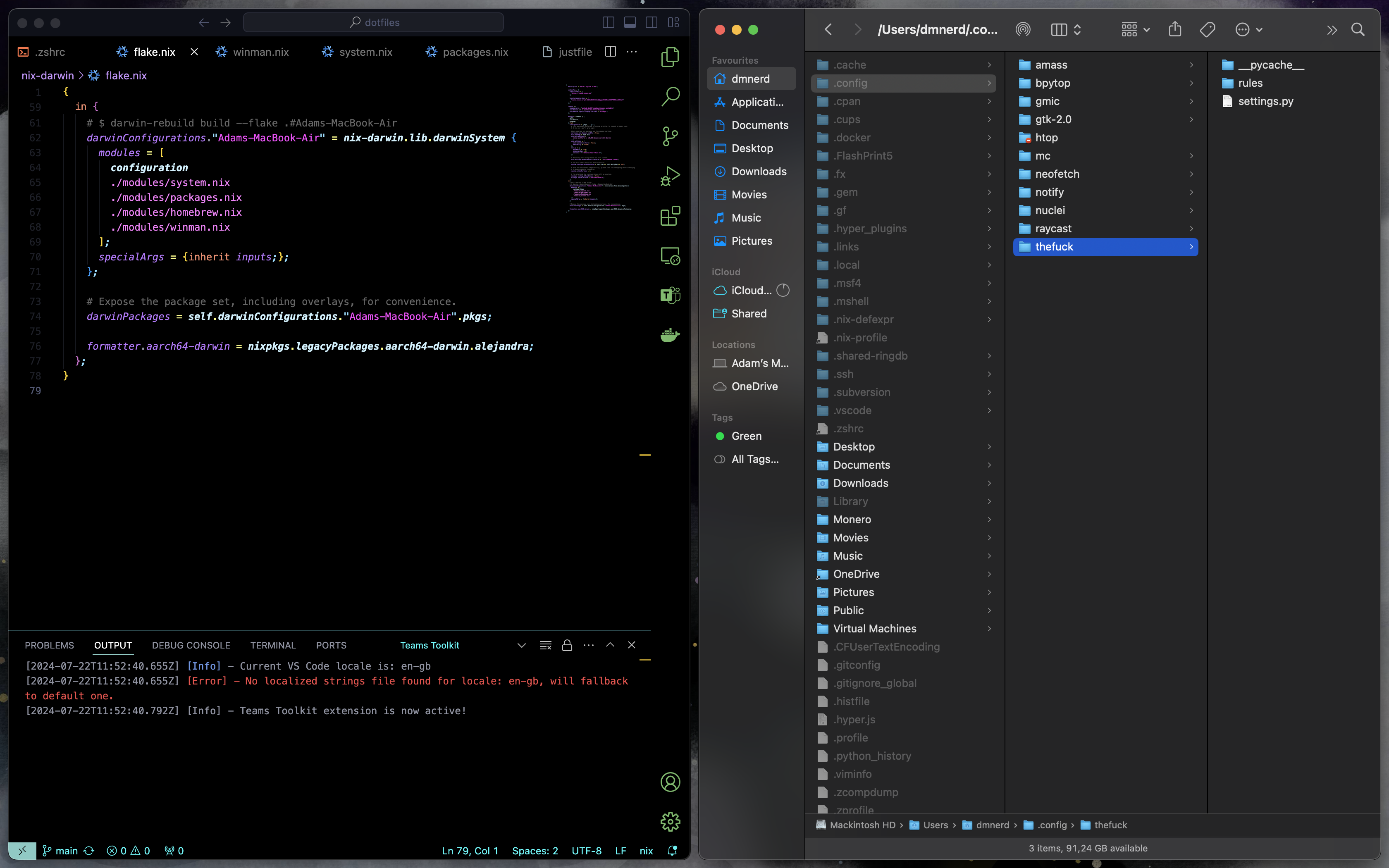The width and height of the screenshot is (1389, 868).
Task: Open the Docker view in activity bar
Action: tap(670, 335)
